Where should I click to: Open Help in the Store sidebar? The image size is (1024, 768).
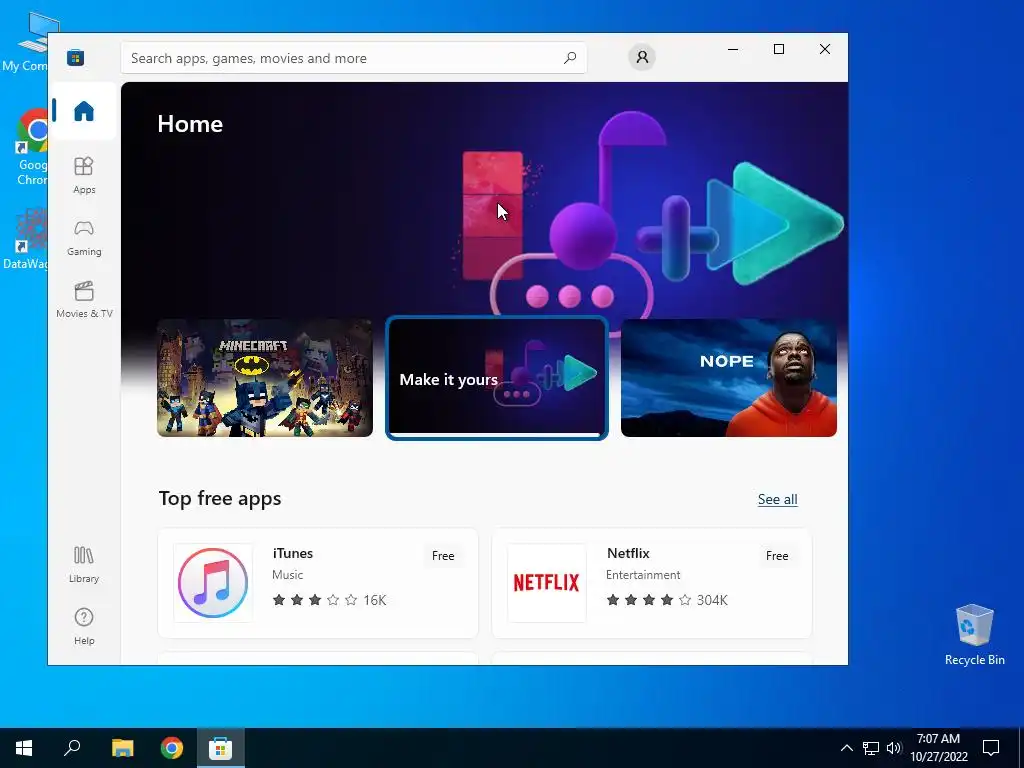click(x=84, y=626)
